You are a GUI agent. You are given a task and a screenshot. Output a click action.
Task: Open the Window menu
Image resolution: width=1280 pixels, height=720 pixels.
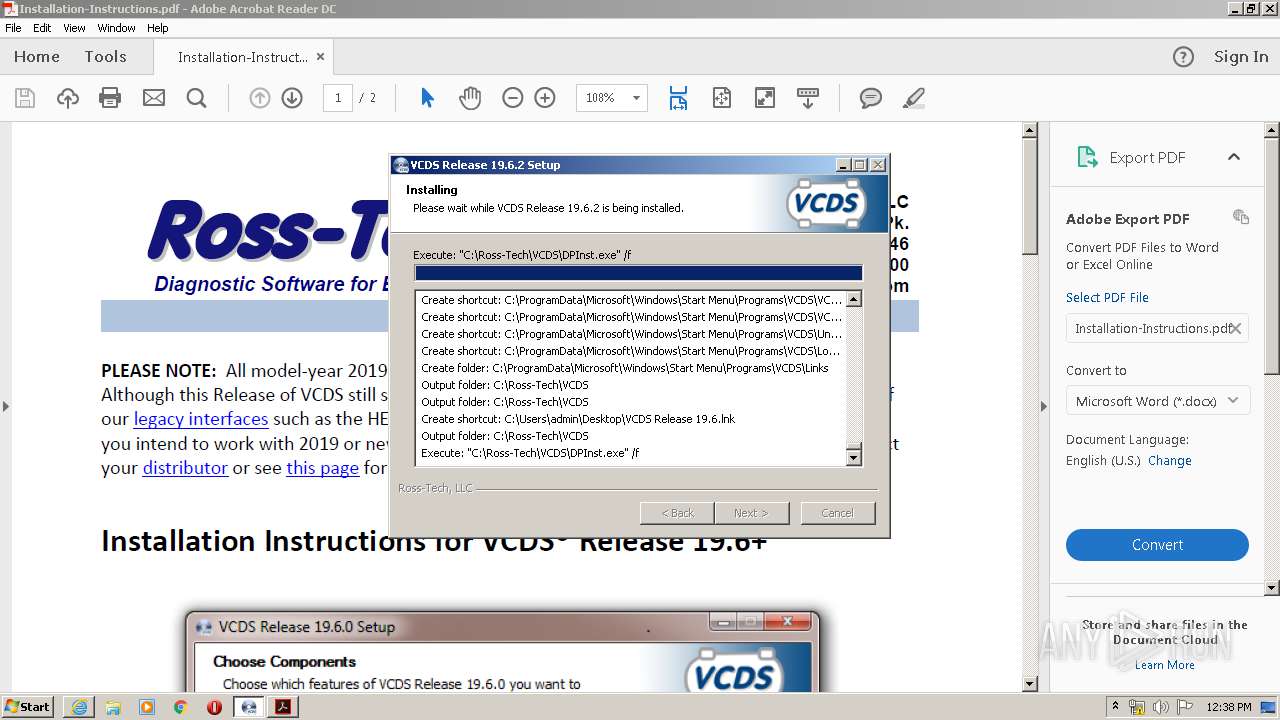pyautogui.click(x=116, y=28)
